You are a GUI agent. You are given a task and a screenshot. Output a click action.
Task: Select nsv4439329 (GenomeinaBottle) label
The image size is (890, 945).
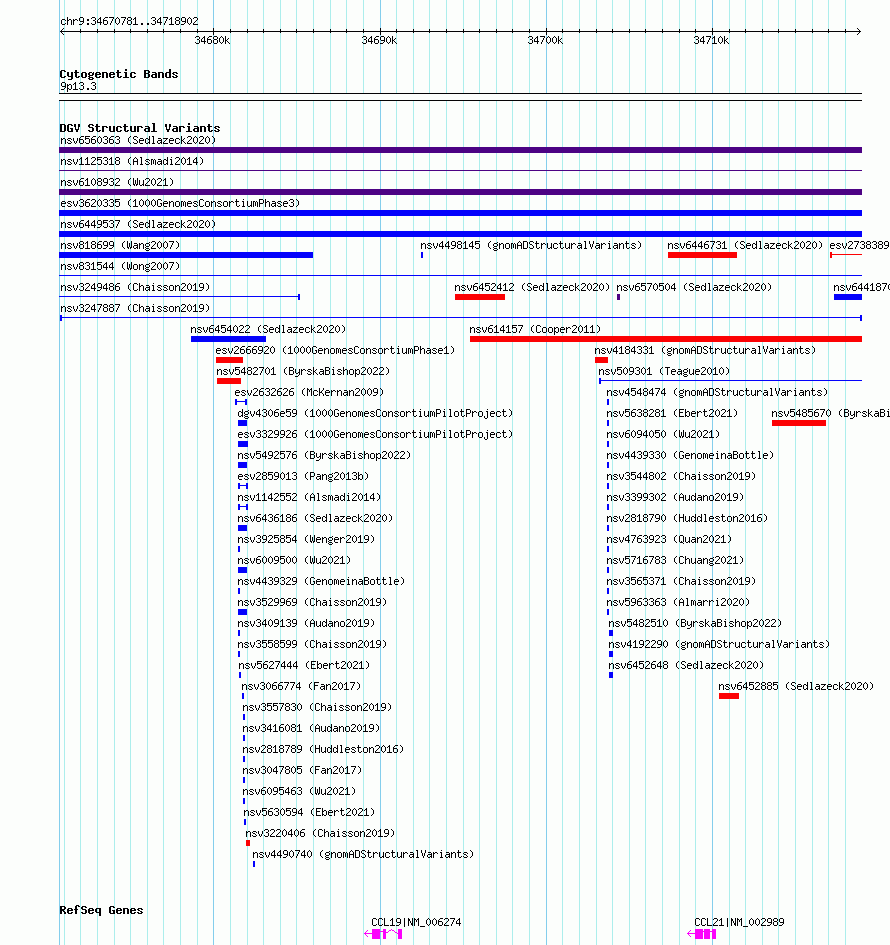321,582
